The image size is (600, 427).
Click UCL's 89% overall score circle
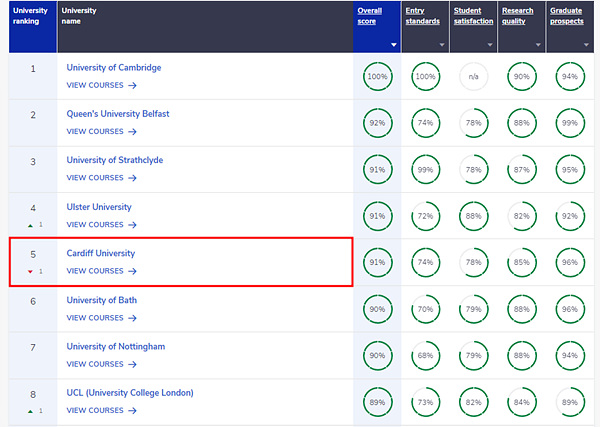tap(378, 402)
